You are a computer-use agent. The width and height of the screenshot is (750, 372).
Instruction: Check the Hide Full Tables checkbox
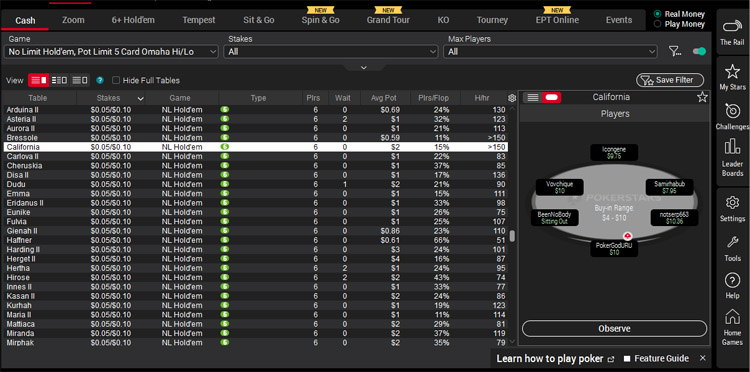(x=116, y=80)
